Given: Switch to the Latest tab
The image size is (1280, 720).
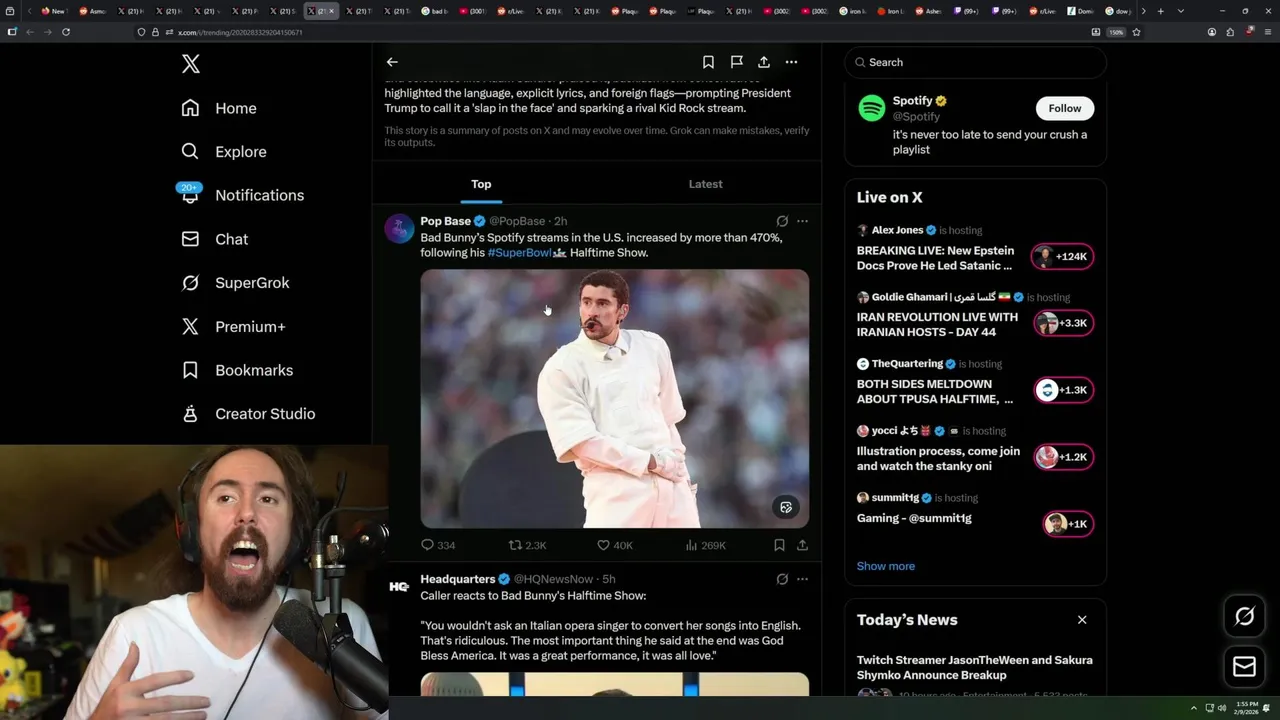Looking at the screenshot, I should 705,184.
